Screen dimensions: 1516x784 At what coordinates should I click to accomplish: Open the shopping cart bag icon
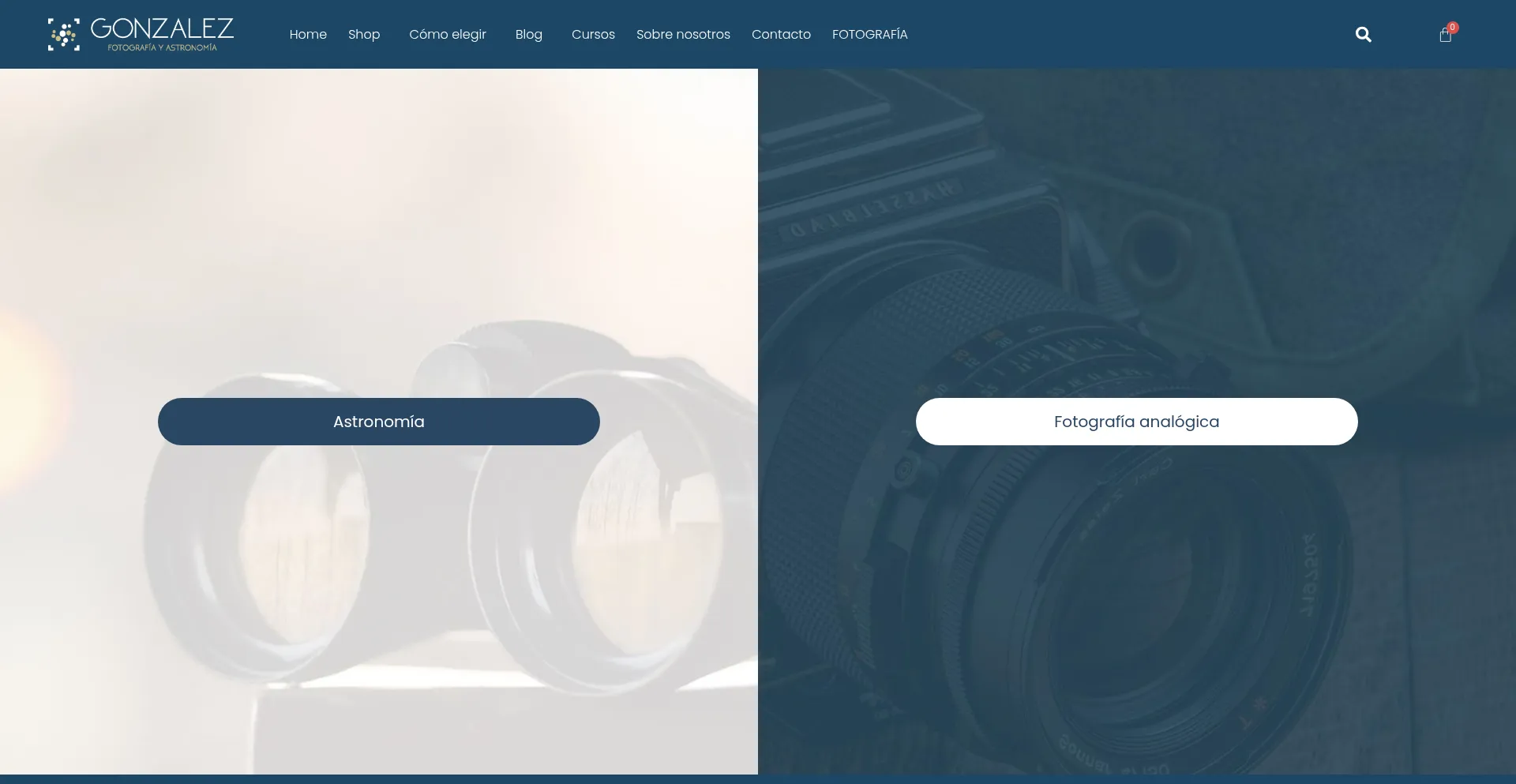[1446, 35]
